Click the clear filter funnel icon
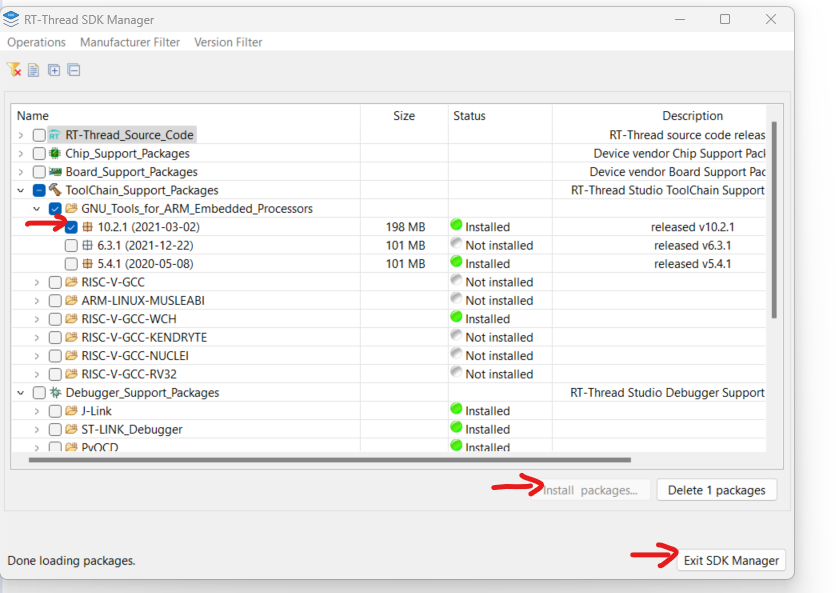Screen dimensions: 836x593 coord(14,70)
